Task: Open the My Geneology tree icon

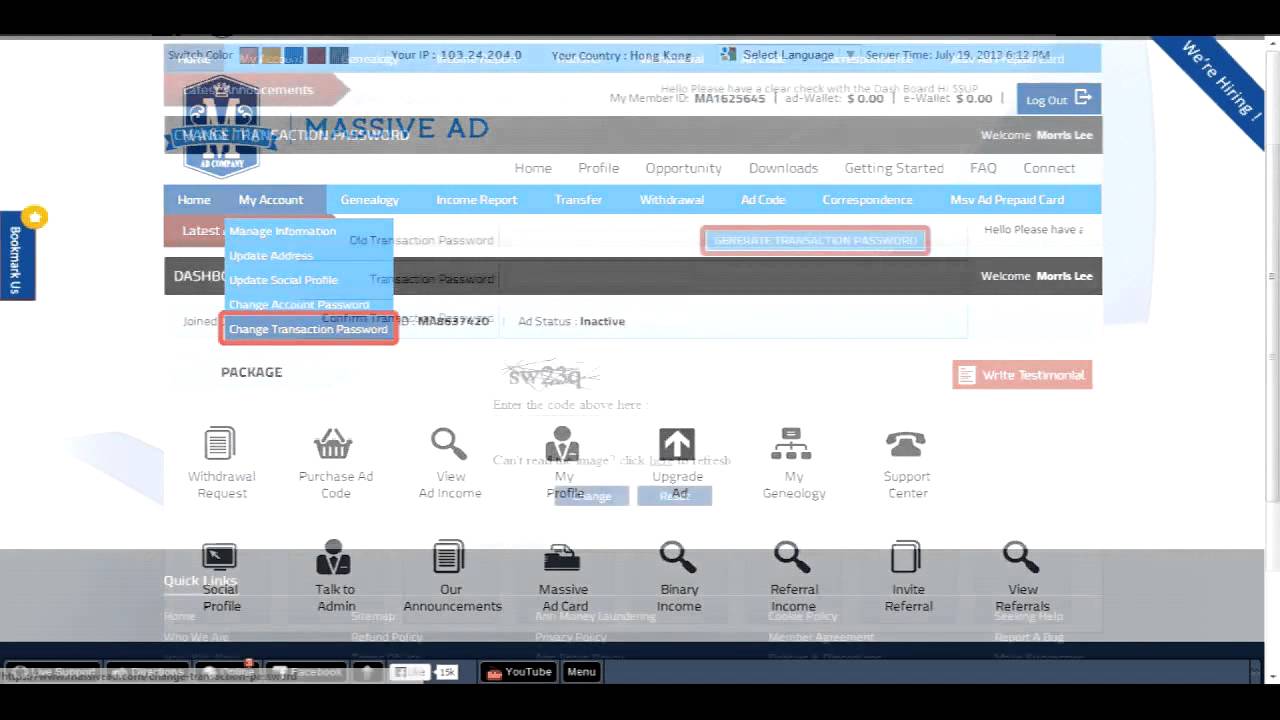Action: pyautogui.click(x=792, y=443)
